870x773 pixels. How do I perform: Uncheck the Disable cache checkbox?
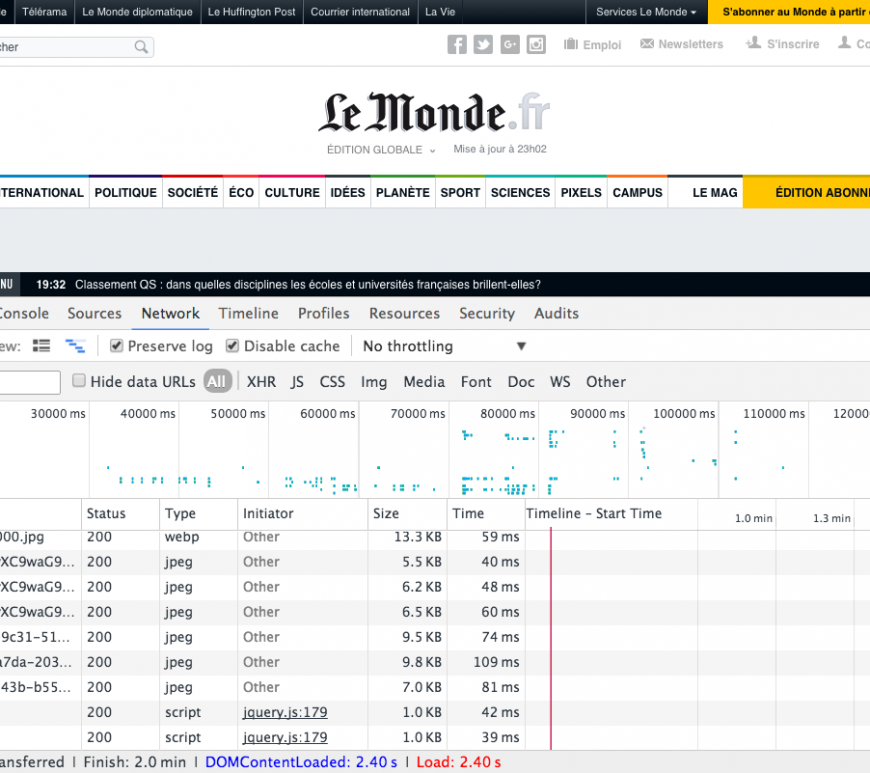(232, 346)
